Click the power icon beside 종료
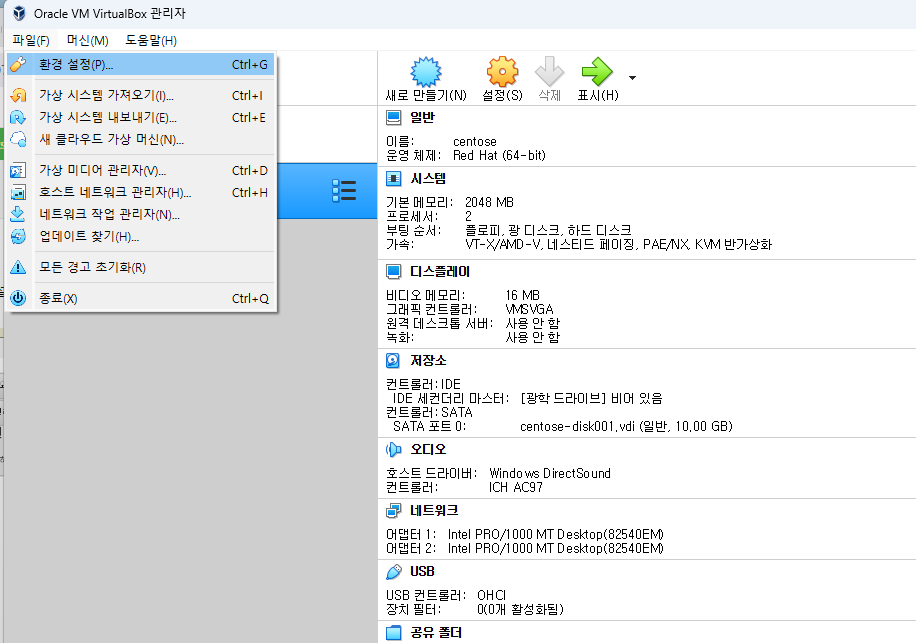916x643 pixels. pos(18,298)
